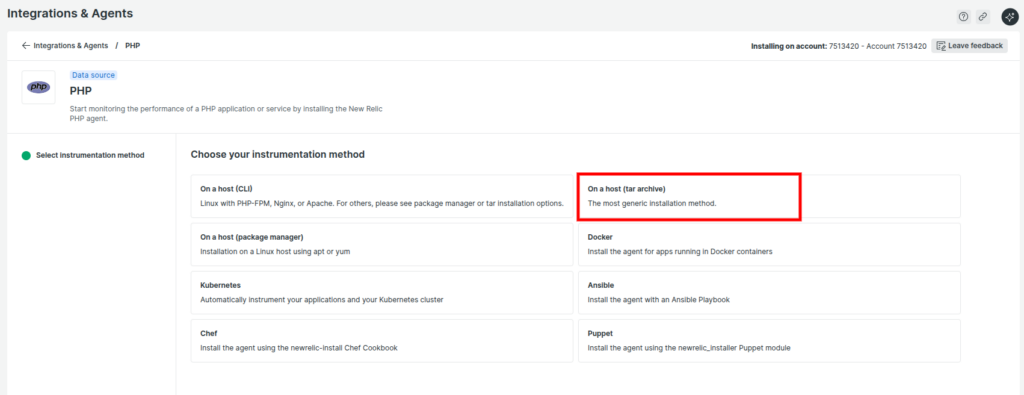1024x395 pixels.
Task: Go to the Integrations & Agents breadcrumb
Action: [x=71, y=46]
